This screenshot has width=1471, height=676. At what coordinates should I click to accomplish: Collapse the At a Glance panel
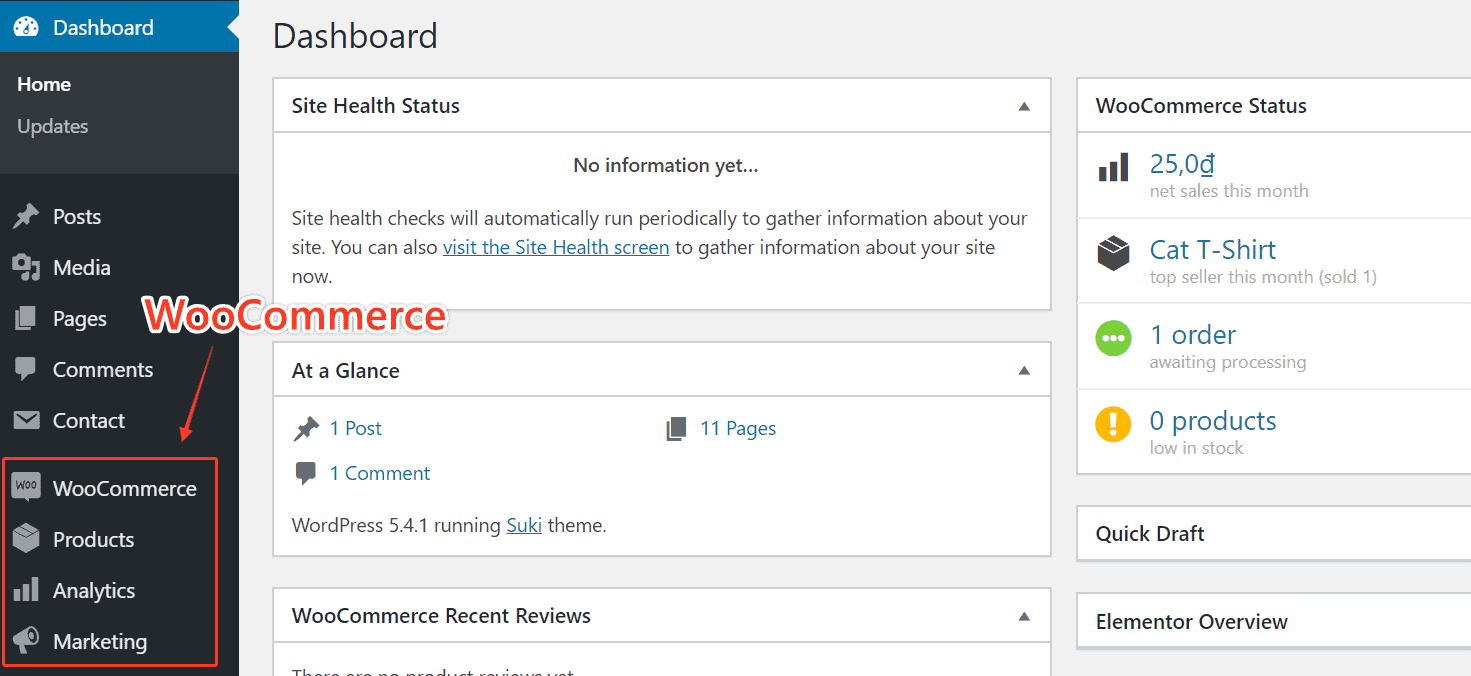(1024, 371)
